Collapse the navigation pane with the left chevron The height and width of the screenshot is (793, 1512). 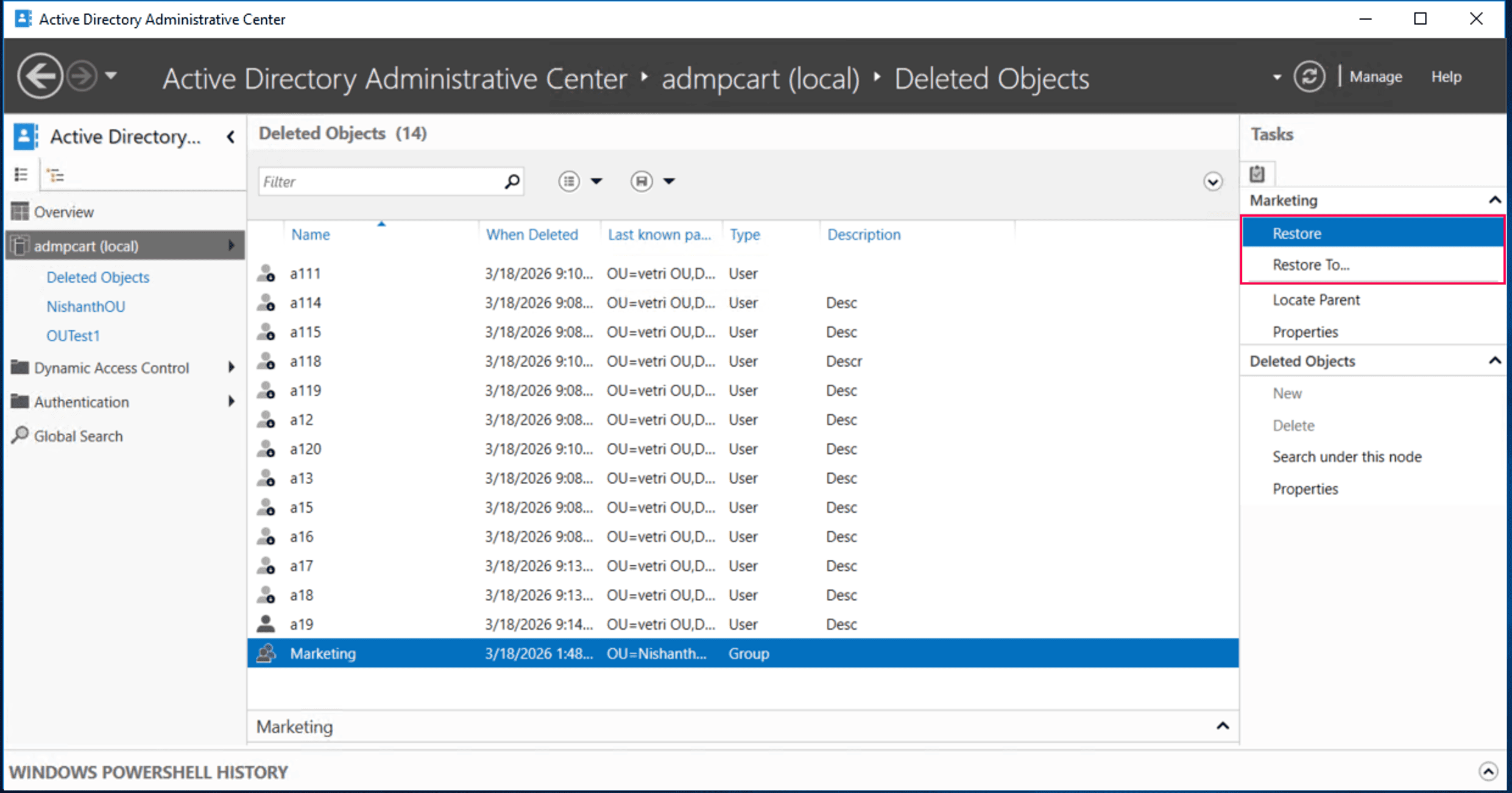[230, 136]
